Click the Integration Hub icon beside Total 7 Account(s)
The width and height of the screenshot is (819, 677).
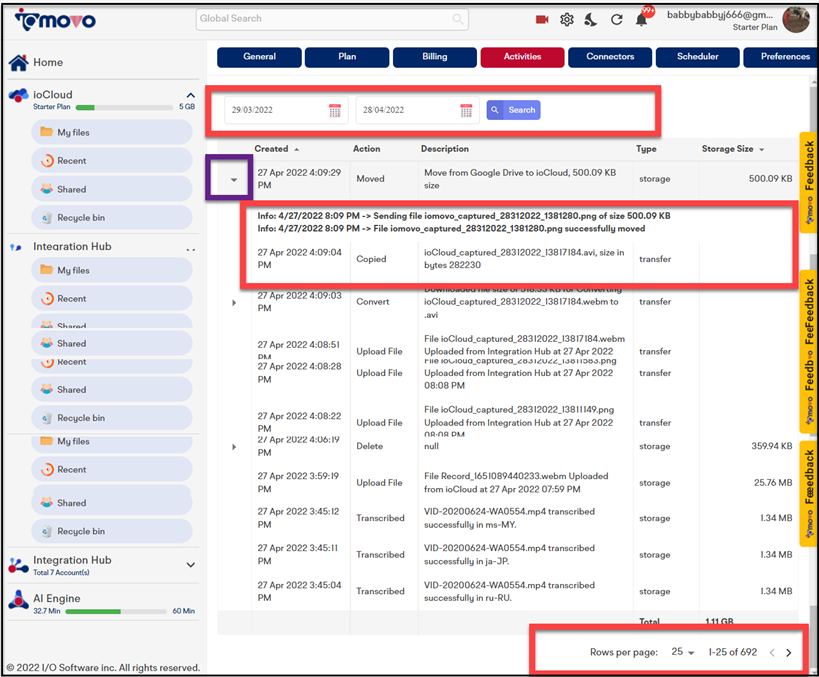tap(18, 566)
